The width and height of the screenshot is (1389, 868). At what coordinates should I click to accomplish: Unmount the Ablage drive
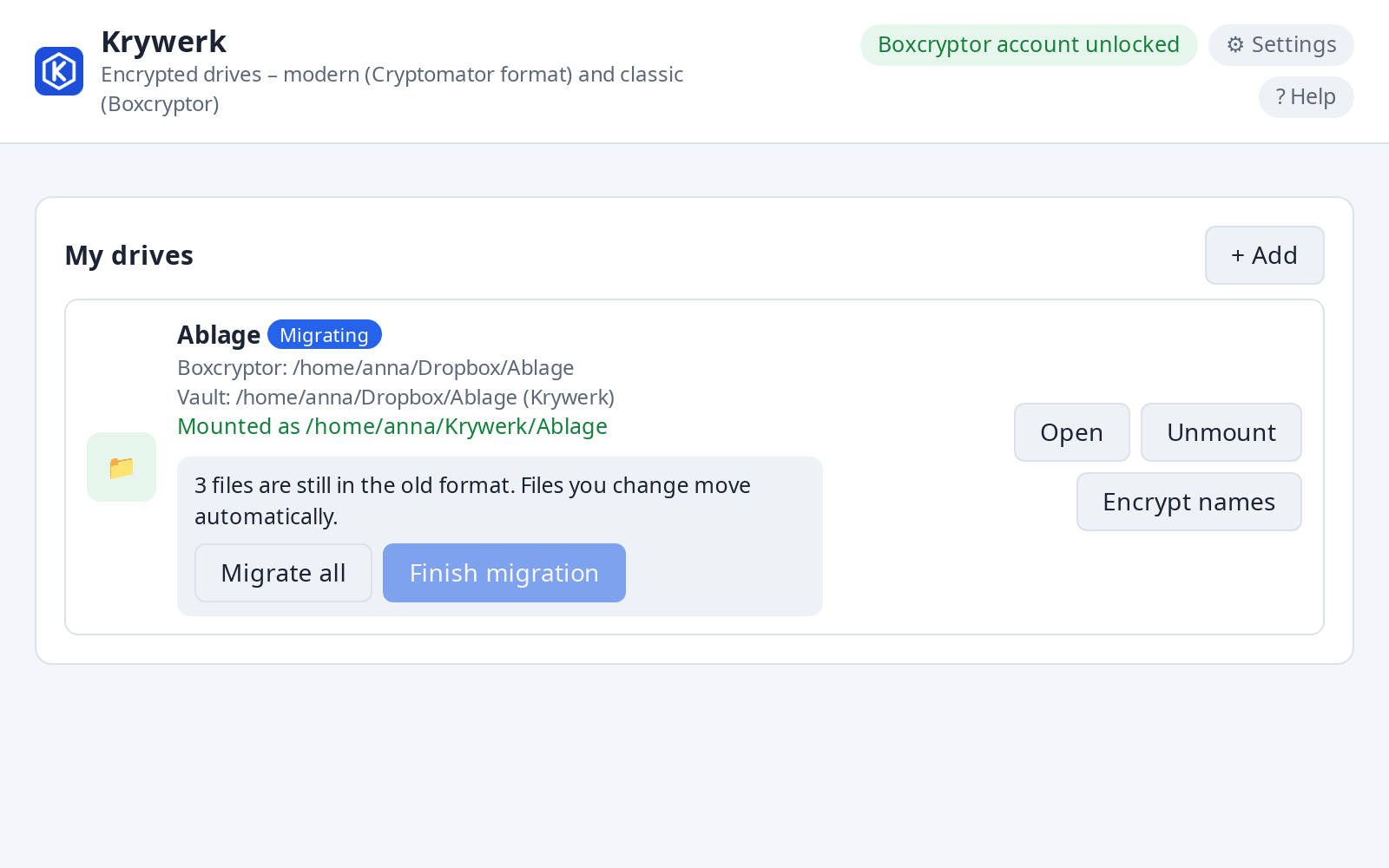[1221, 432]
